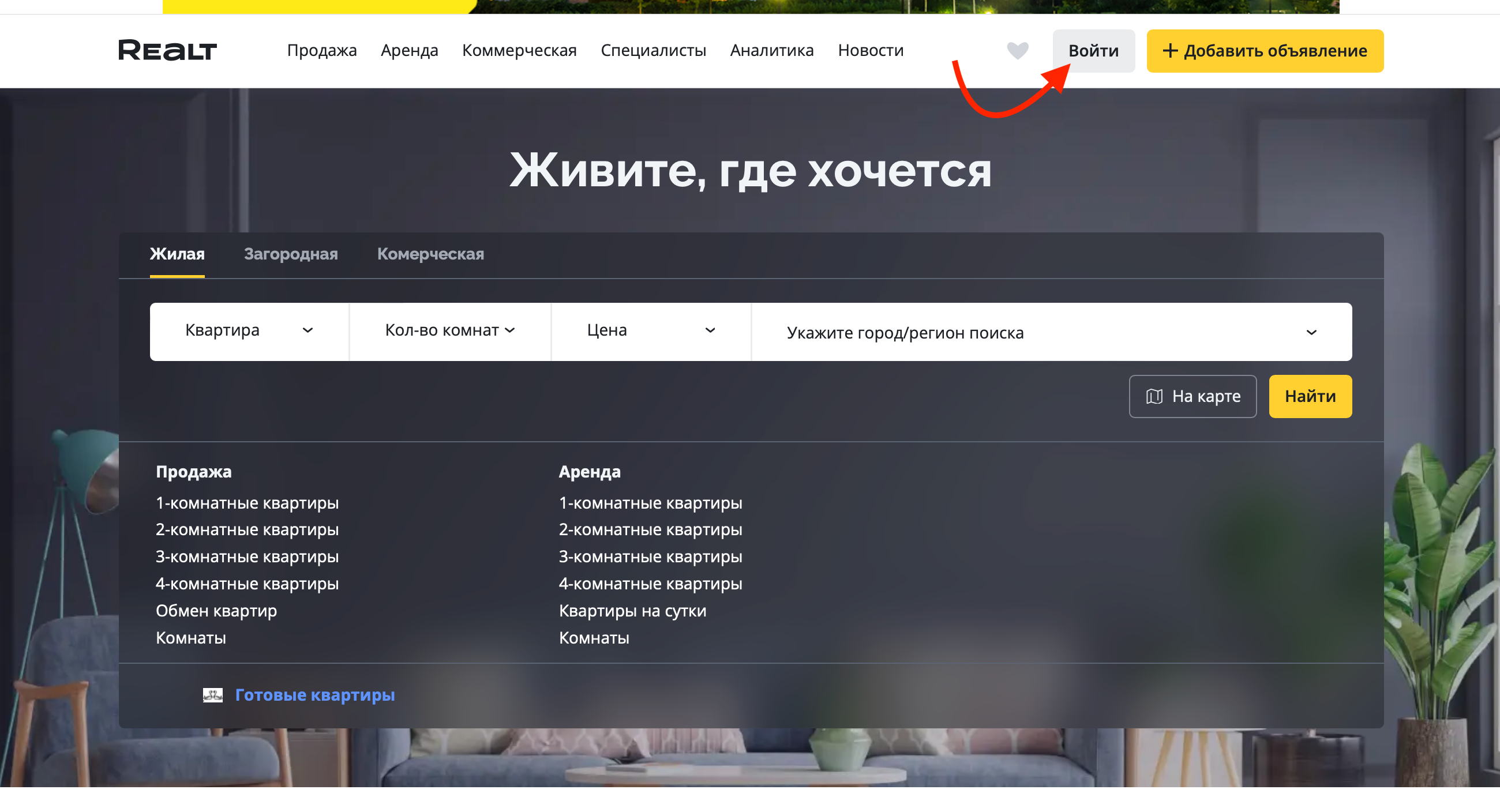1500x812 pixels.
Task: Open the 'Аренда' top menu item
Action: click(x=410, y=51)
